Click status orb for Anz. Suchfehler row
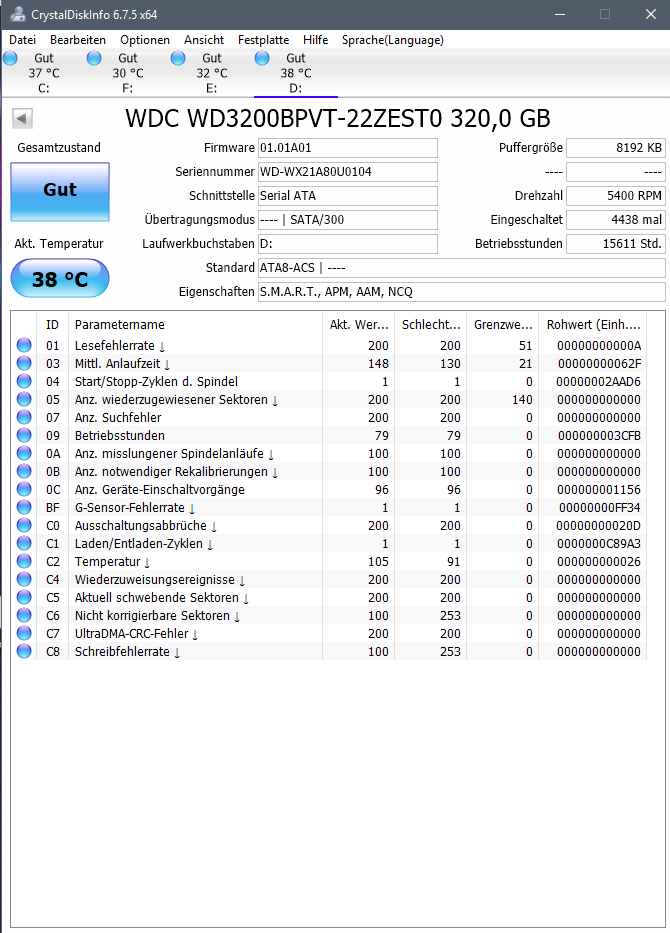Viewport: 670px width, 933px height. click(24, 417)
